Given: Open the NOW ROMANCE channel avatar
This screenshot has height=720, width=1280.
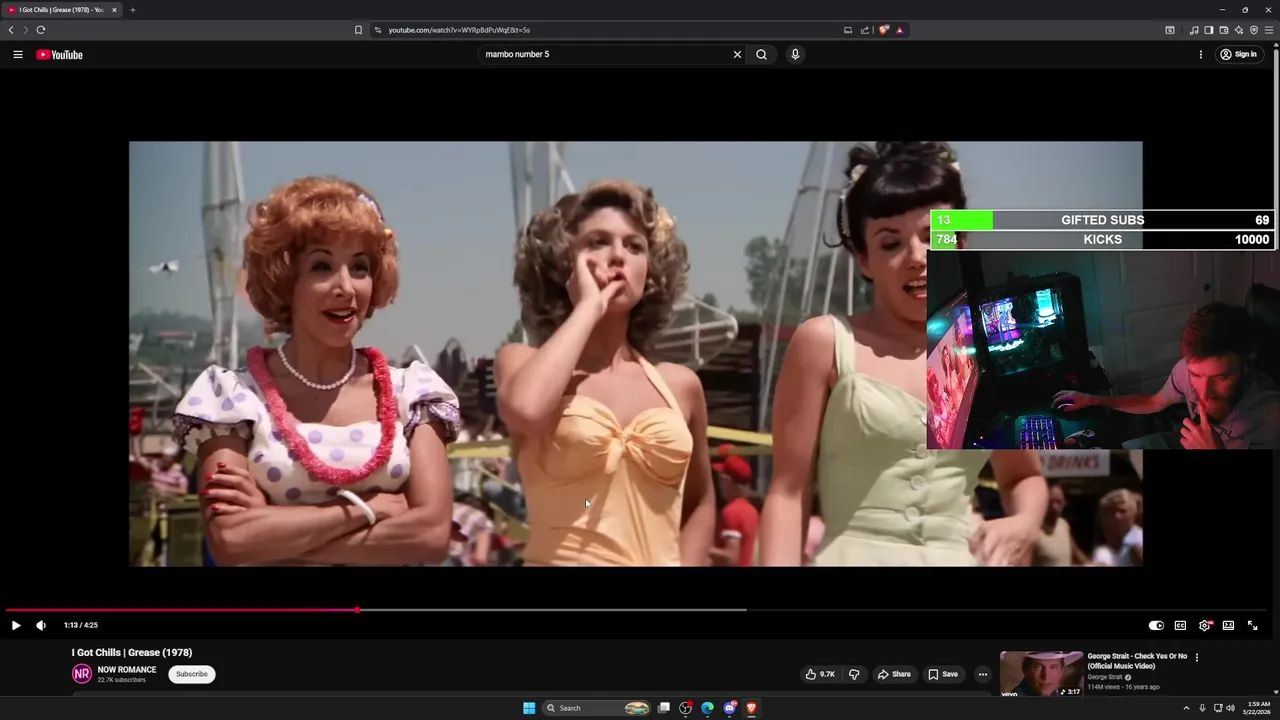Looking at the screenshot, I should click(81, 674).
